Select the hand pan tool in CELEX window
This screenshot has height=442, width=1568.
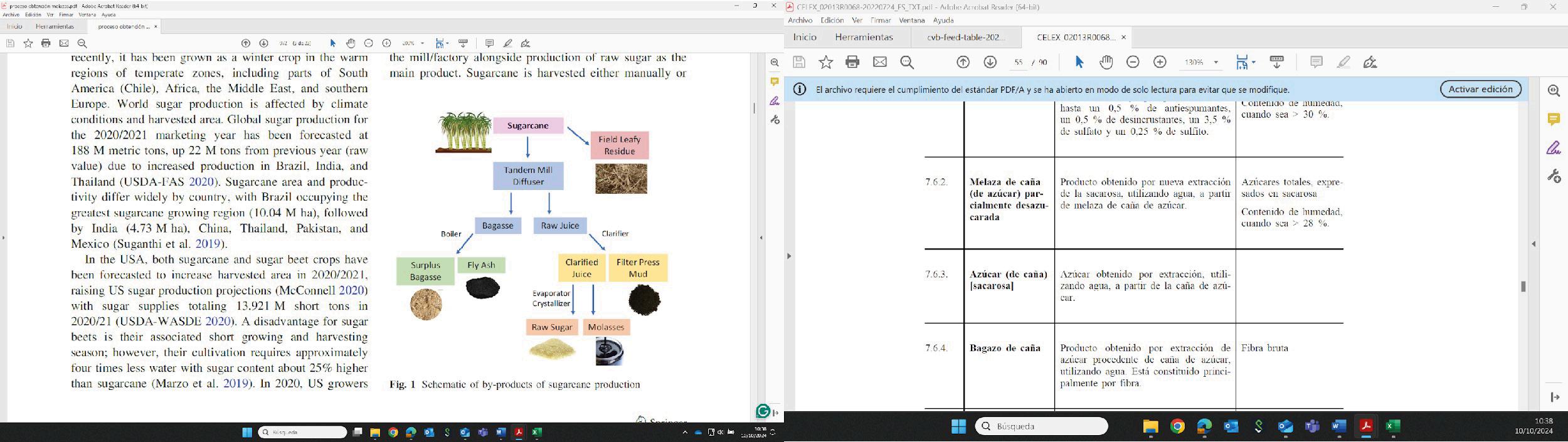[1106, 62]
